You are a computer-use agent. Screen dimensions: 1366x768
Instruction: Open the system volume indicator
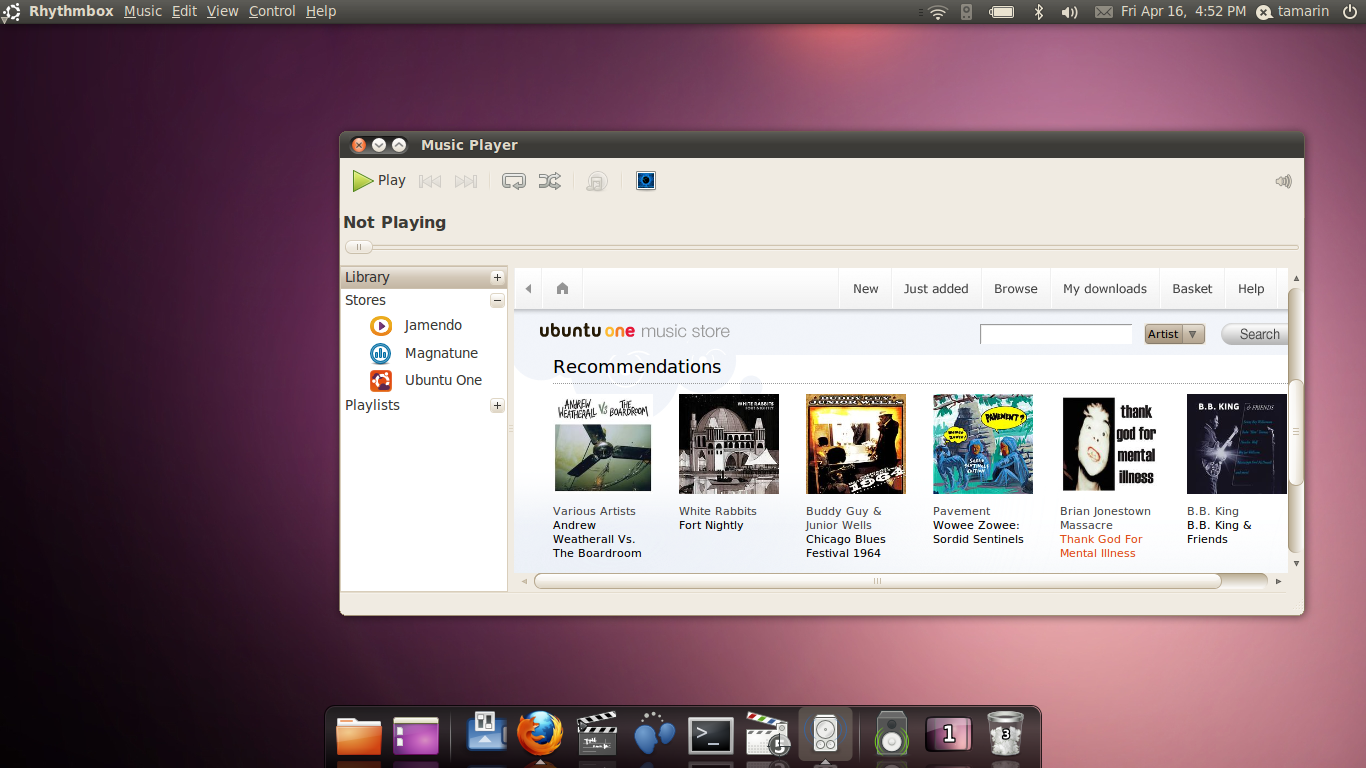coord(1069,12)
